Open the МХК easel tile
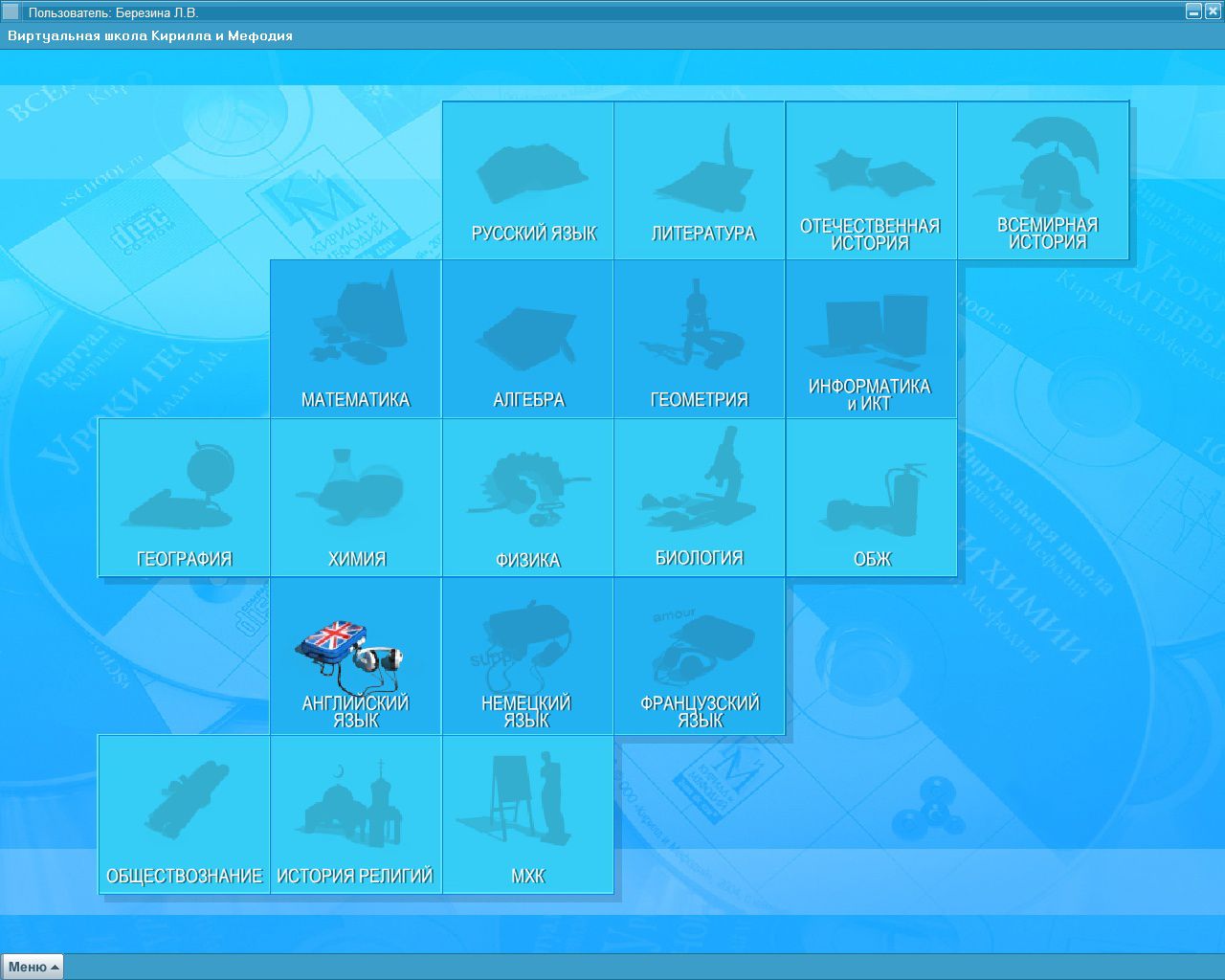 coord(528,815)
